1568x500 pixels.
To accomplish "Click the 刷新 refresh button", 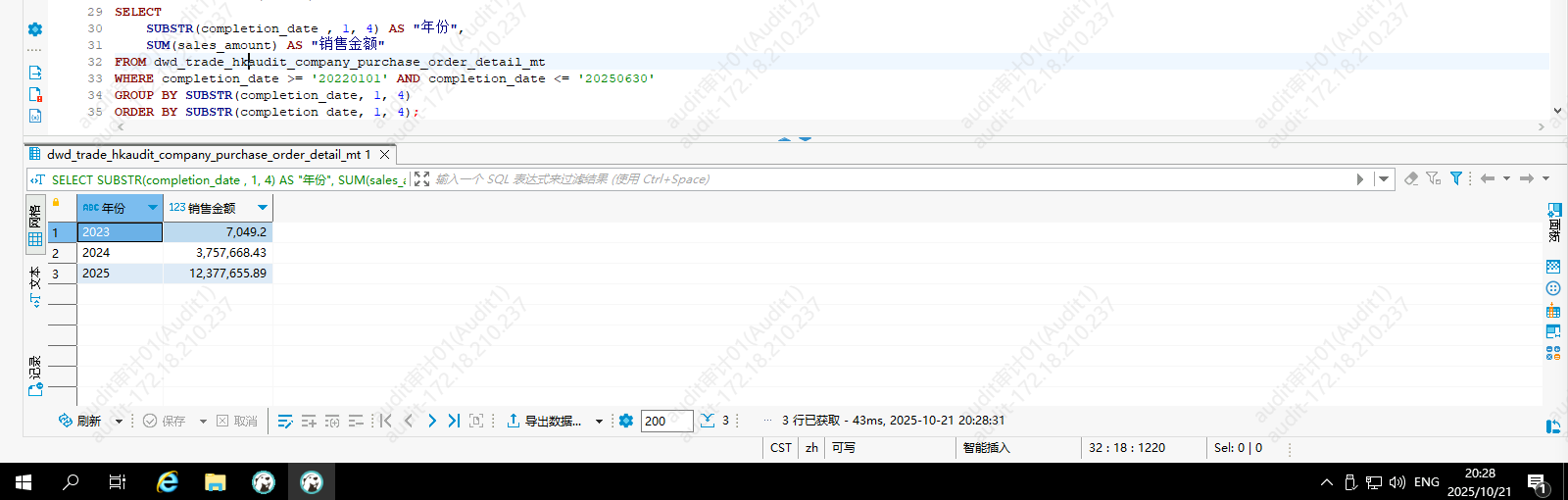I will coord(80,421).
